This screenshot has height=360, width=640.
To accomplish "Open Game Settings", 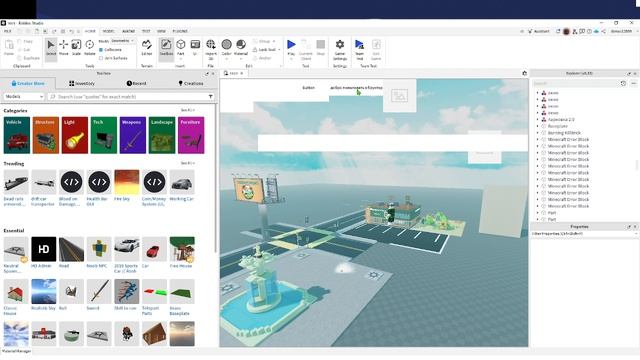I will (340, 49).
